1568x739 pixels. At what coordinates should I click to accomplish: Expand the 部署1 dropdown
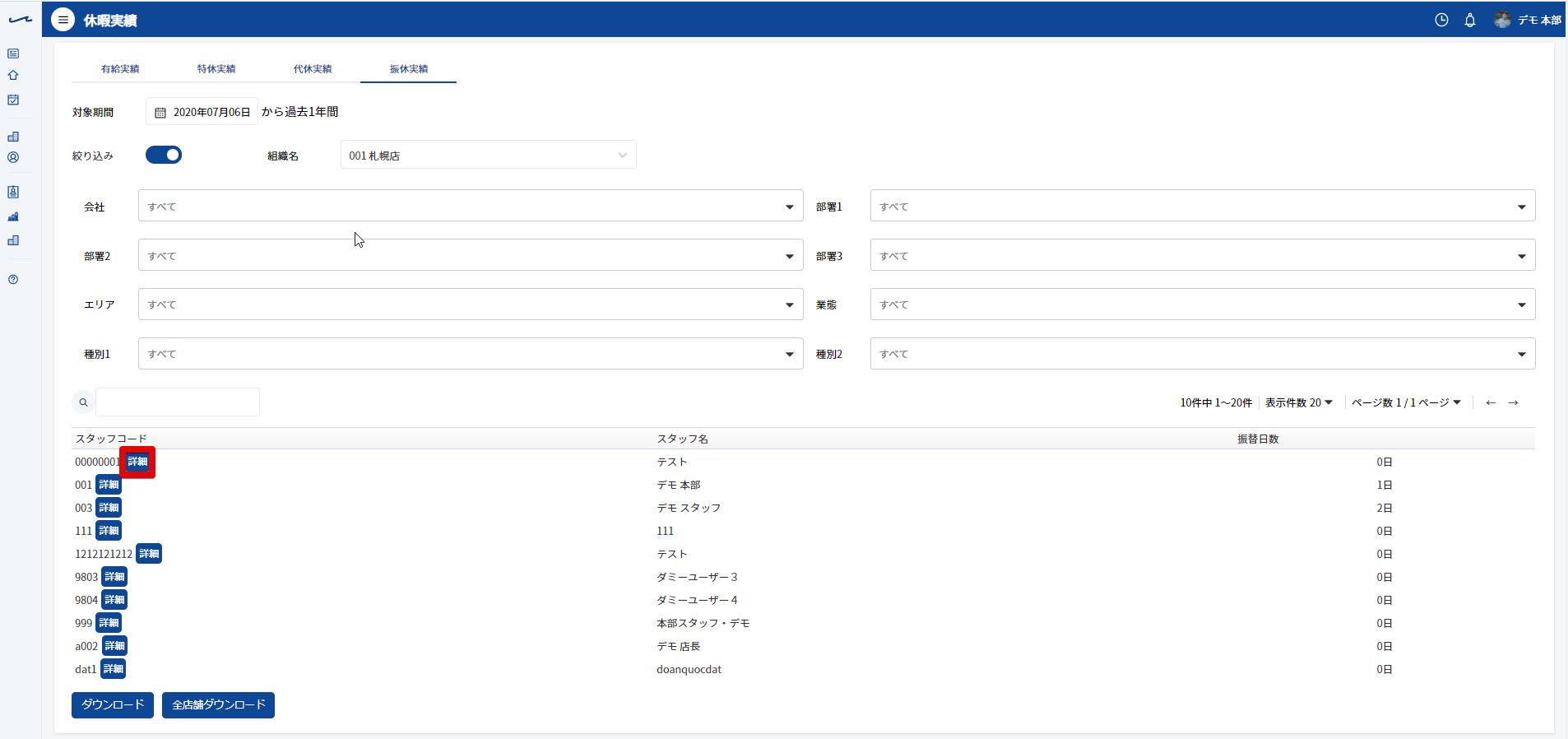[1203, 206]
